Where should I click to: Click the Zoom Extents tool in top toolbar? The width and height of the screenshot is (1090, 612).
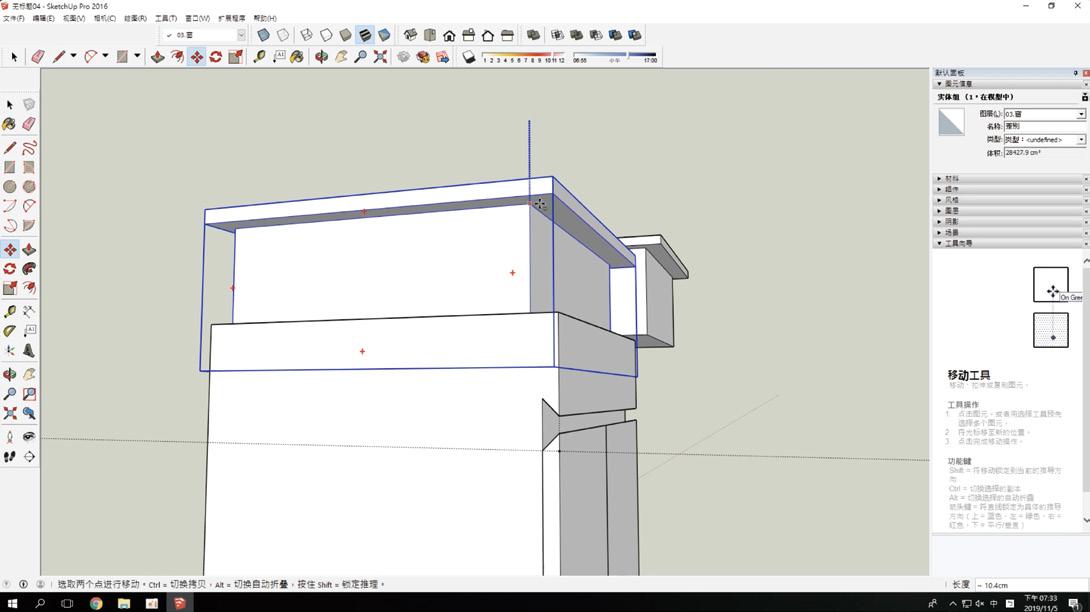point(380,57)
